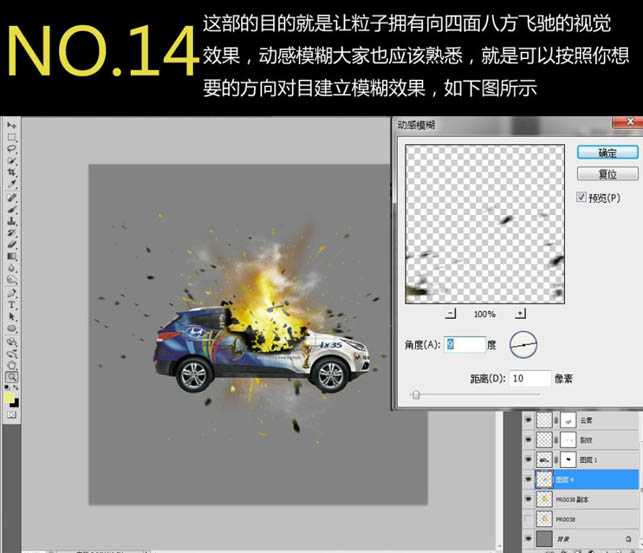Viewport: 643px width, 553px height.
Task: Select the Clone Stamp tool
Action: click(x=11, y=222)
